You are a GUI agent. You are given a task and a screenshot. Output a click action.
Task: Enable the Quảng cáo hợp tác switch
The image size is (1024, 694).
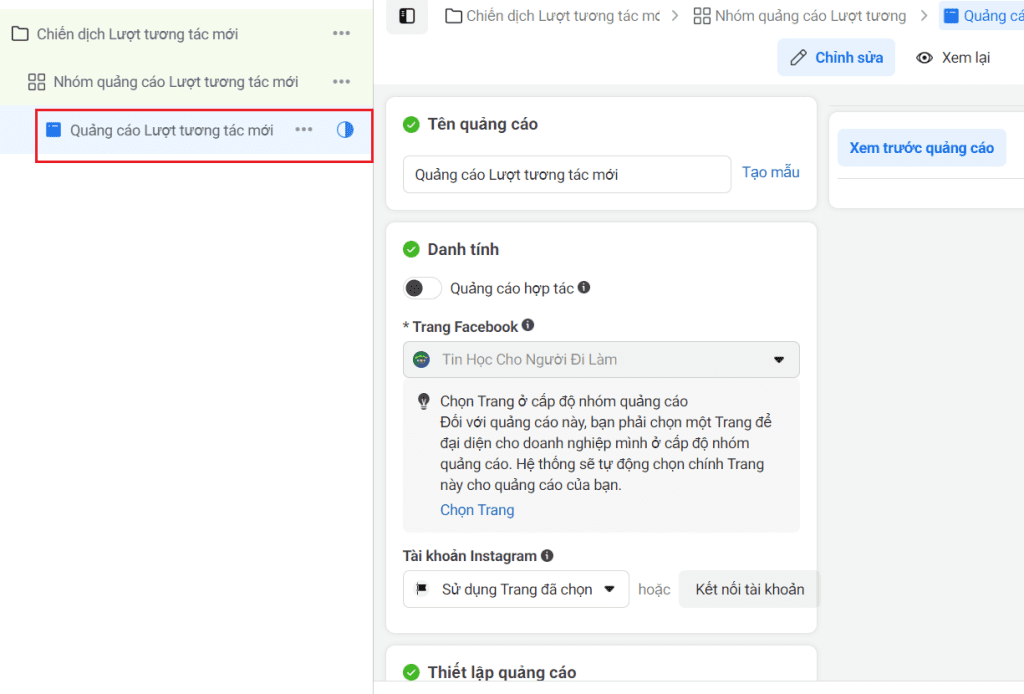(x=423, y=288)
